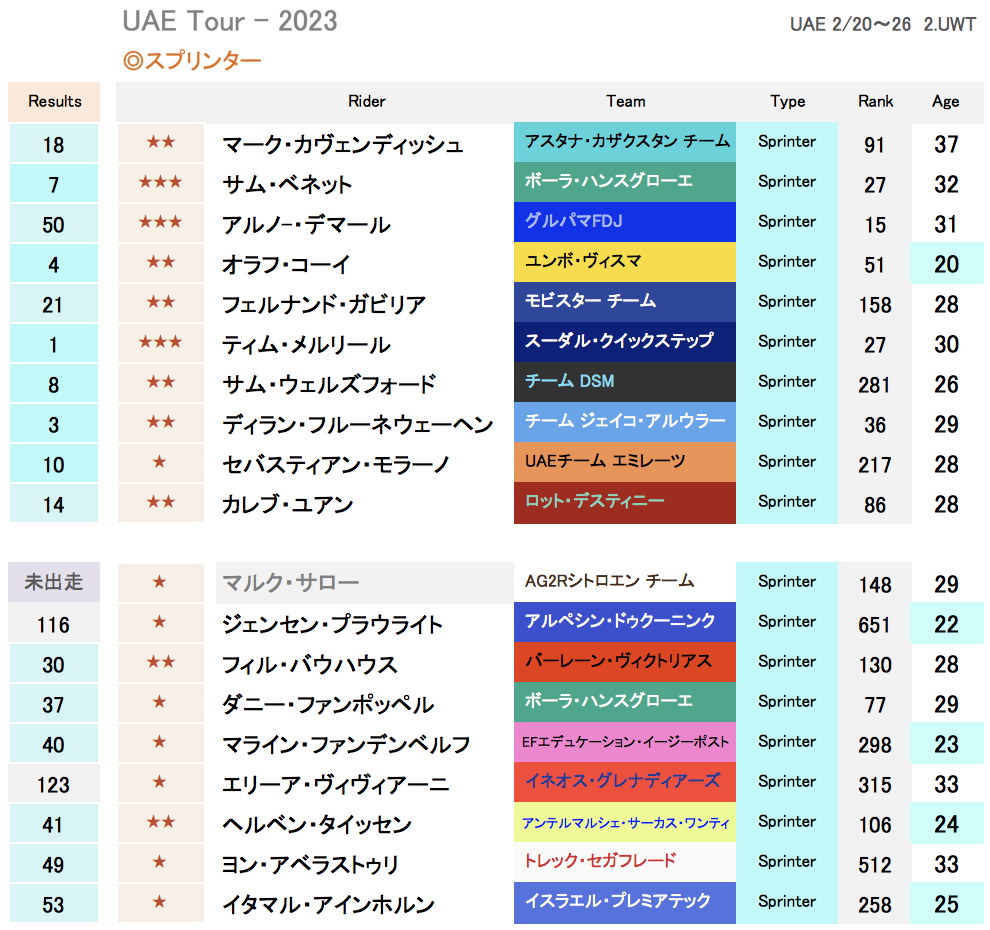Click team cell スーダル・クイックステップ
The image size is (990, 930).
(625, 342)
